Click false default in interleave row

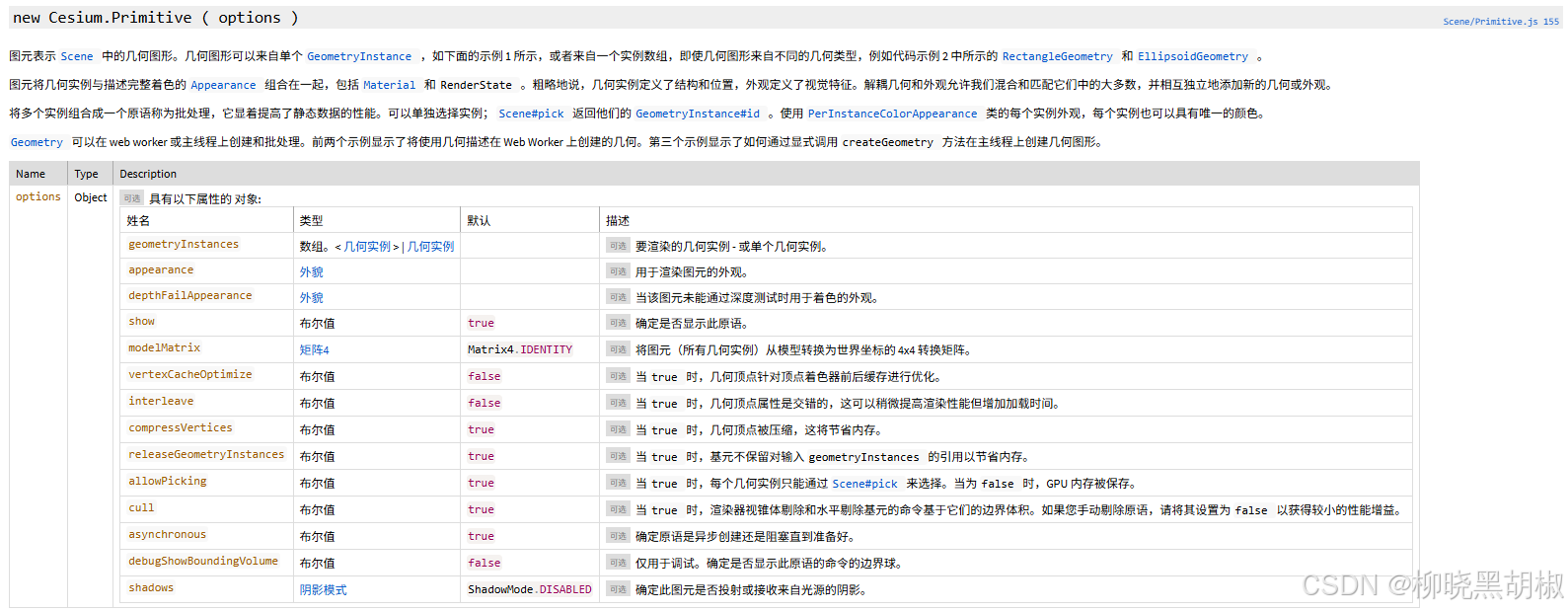point(485,403)
